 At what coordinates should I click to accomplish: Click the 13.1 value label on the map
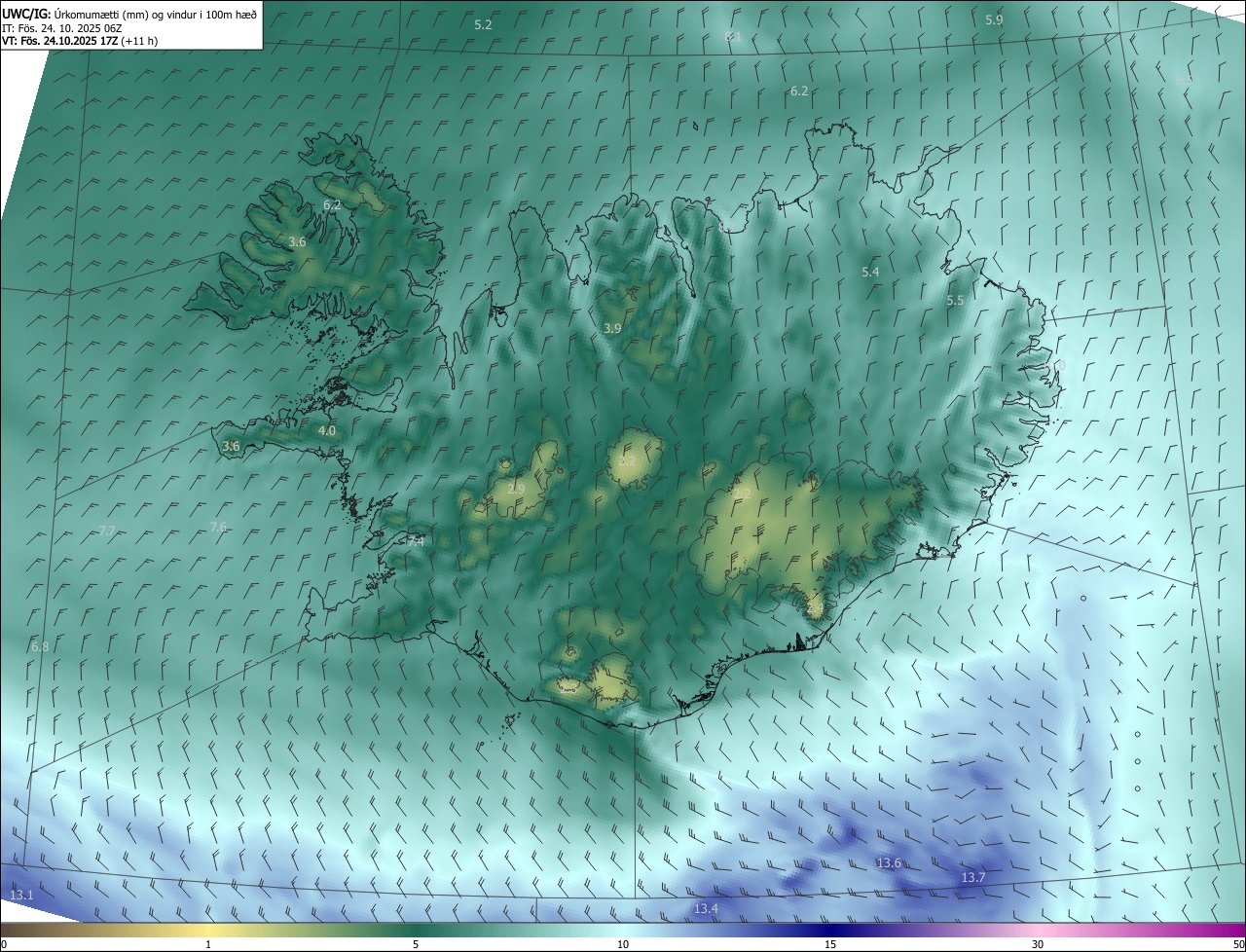pos(21,896)
